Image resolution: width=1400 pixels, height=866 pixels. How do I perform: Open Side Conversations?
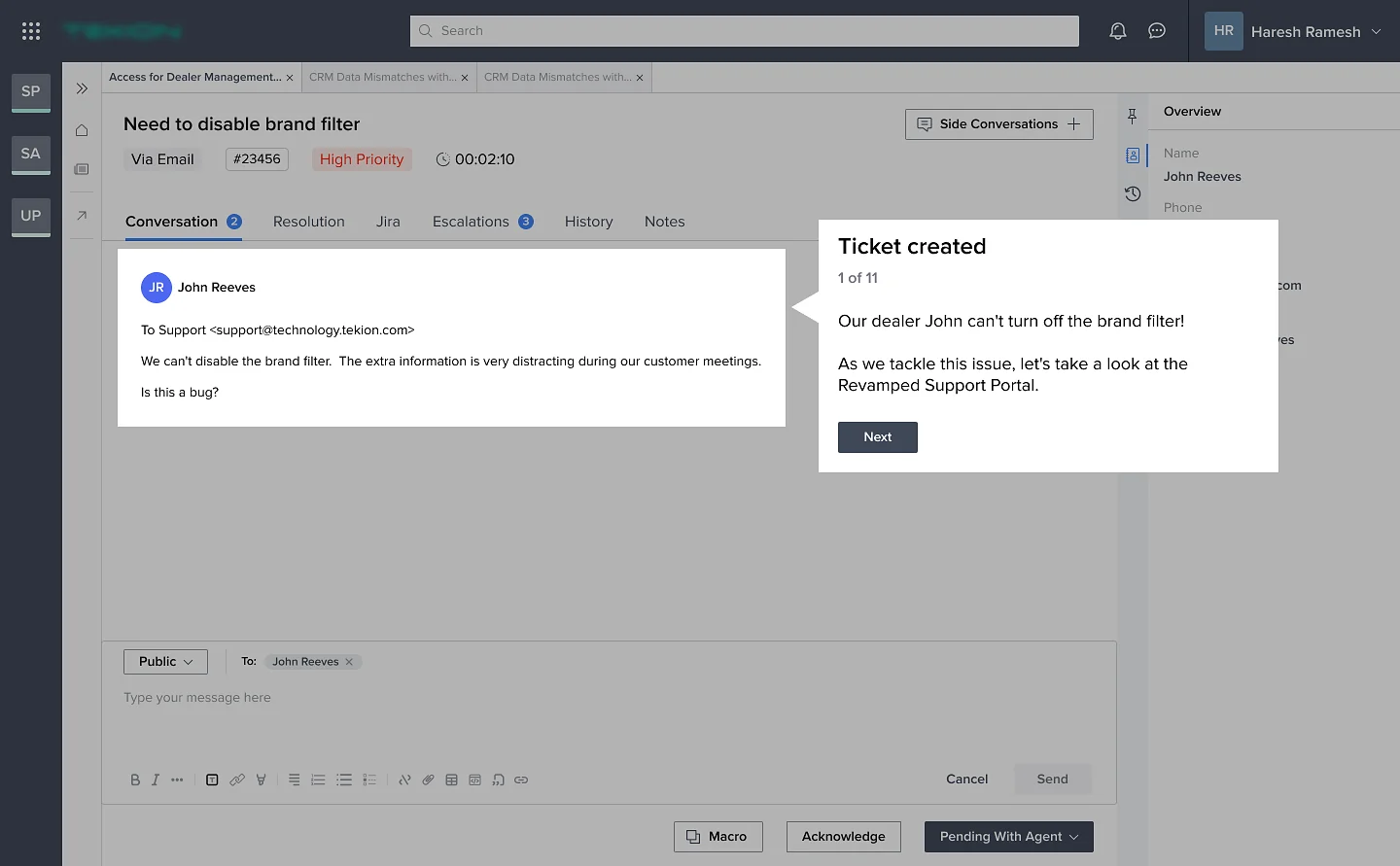(x=999, y=124)
